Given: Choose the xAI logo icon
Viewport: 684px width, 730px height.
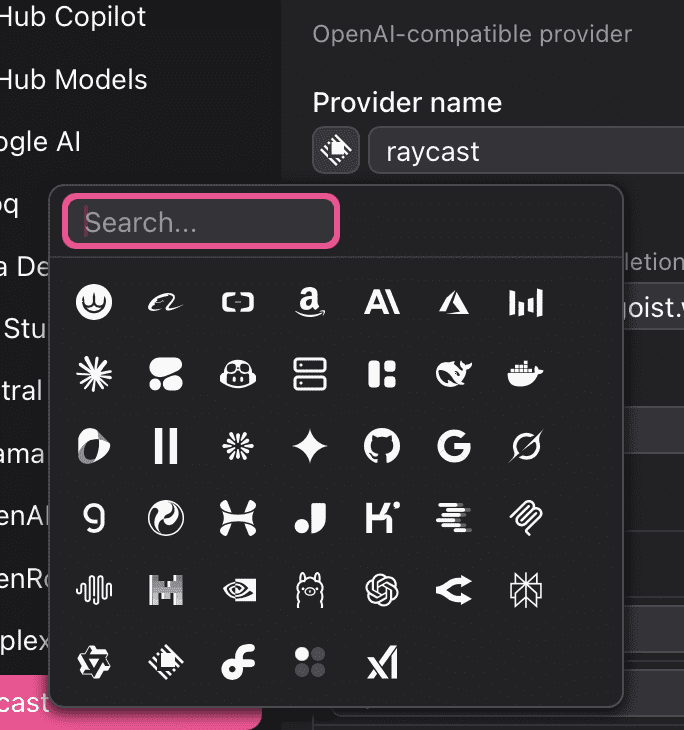Looking at the screenshot, I should pyautogui.click(x=382, y=662).
